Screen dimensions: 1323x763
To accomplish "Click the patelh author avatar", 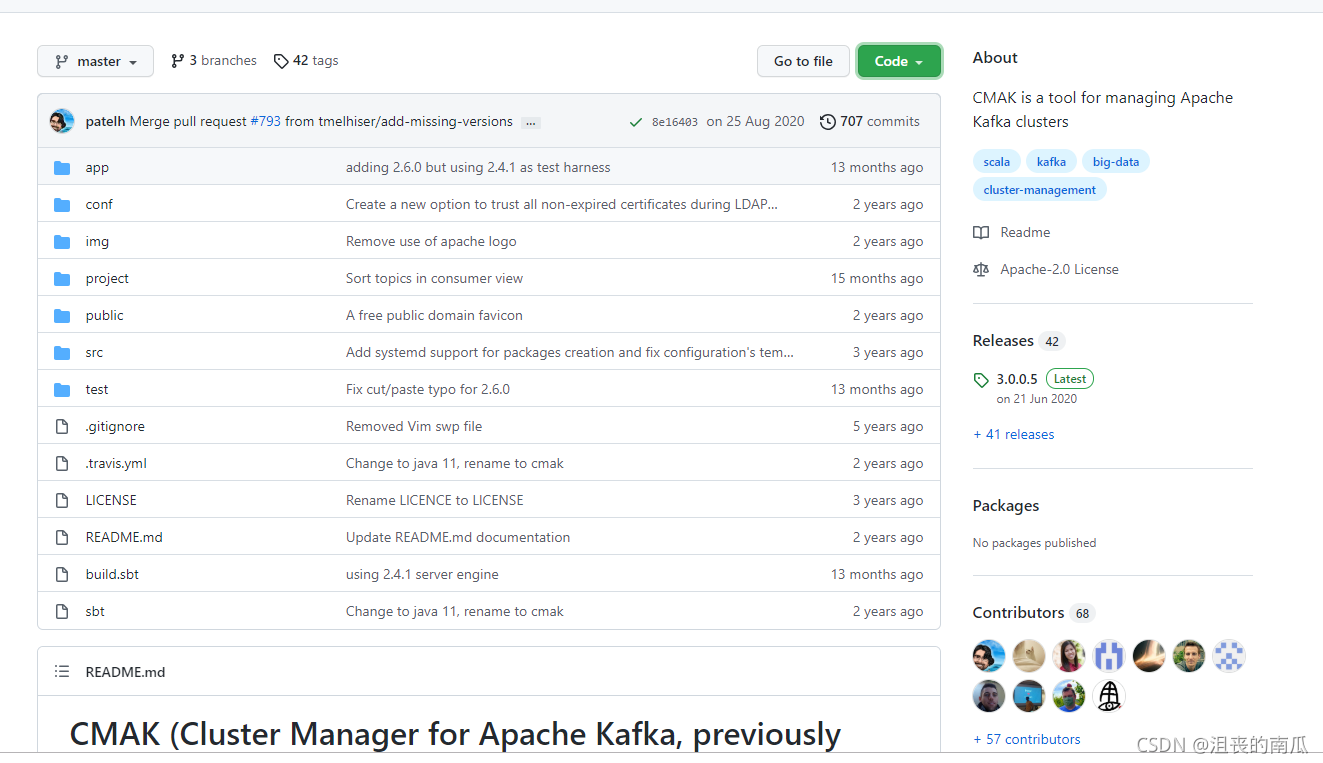I will coord(62,122).
